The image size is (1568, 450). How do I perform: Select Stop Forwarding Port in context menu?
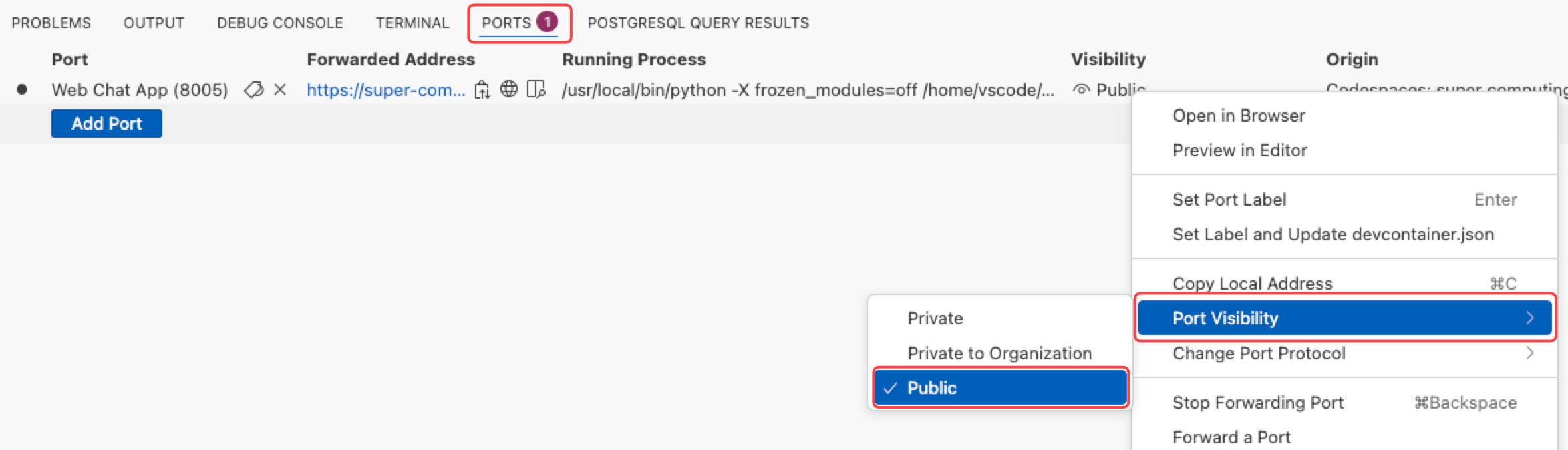tap(1257, 403)
